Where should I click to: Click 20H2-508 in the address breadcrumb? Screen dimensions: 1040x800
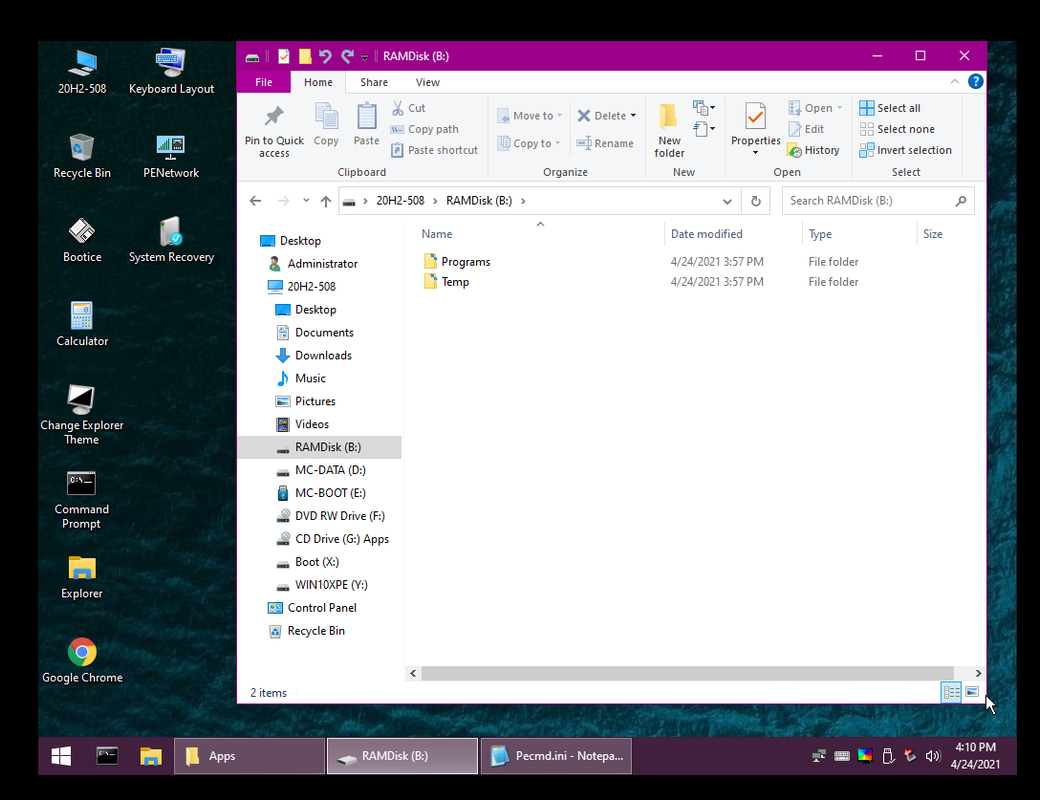[400, 201]
